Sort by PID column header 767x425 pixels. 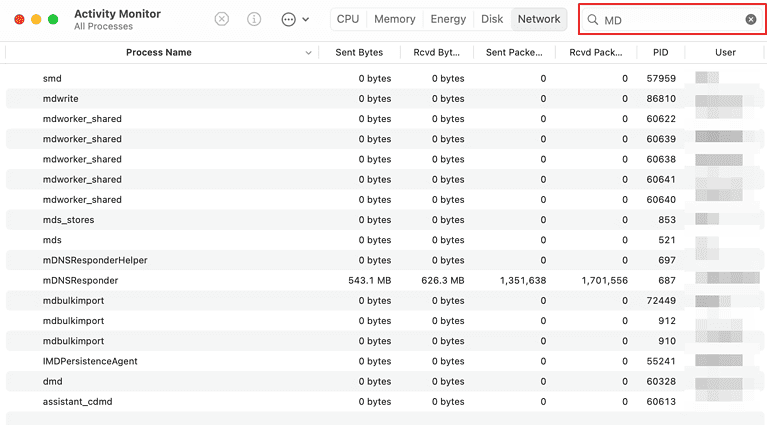pos(660,52)
